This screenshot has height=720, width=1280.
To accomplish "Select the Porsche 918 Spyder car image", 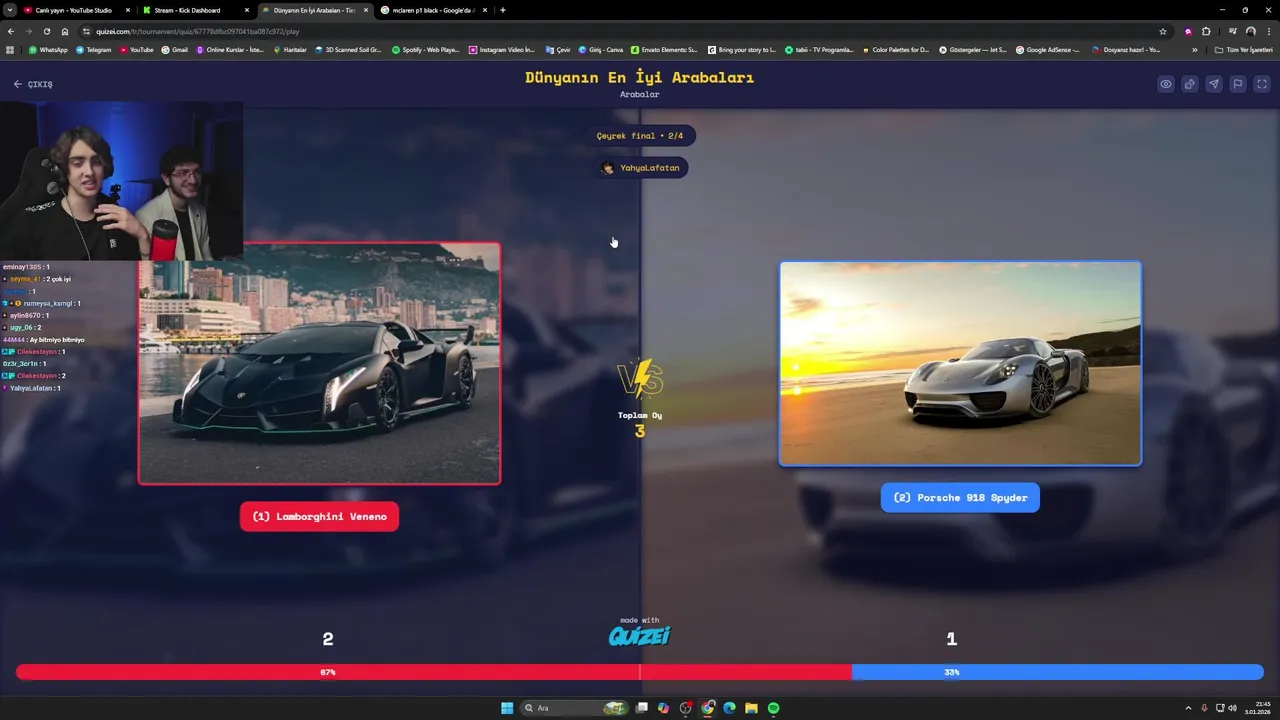I will 960,364.
